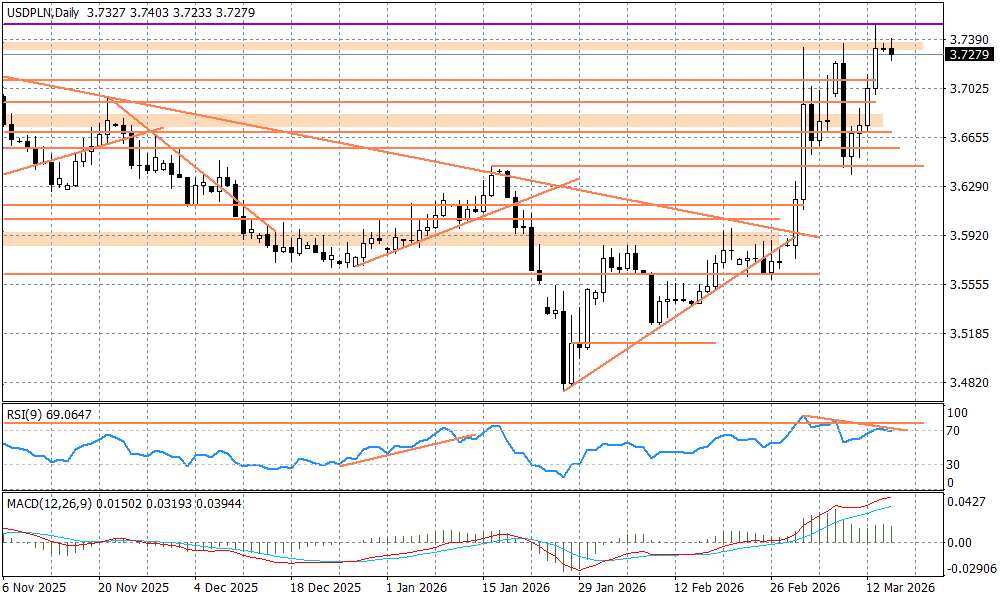
Task: Click the 3.7279 current price tag
Action: [x=968, y=54]
